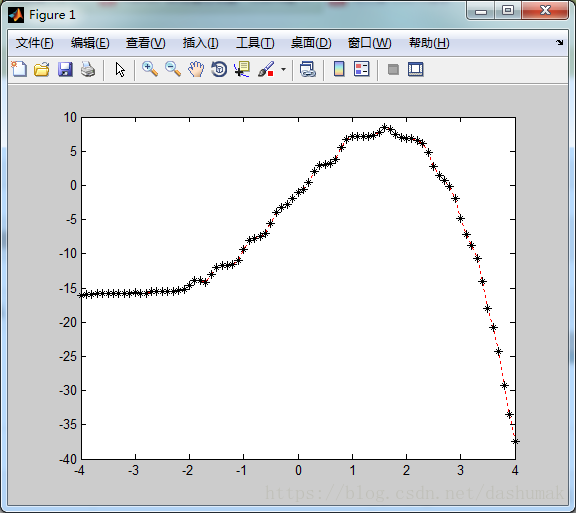Image resolution: width=576 pixels, height=513 pixels.
Task: Open the 插入(I) menu
Action: (x=201, y=43)
